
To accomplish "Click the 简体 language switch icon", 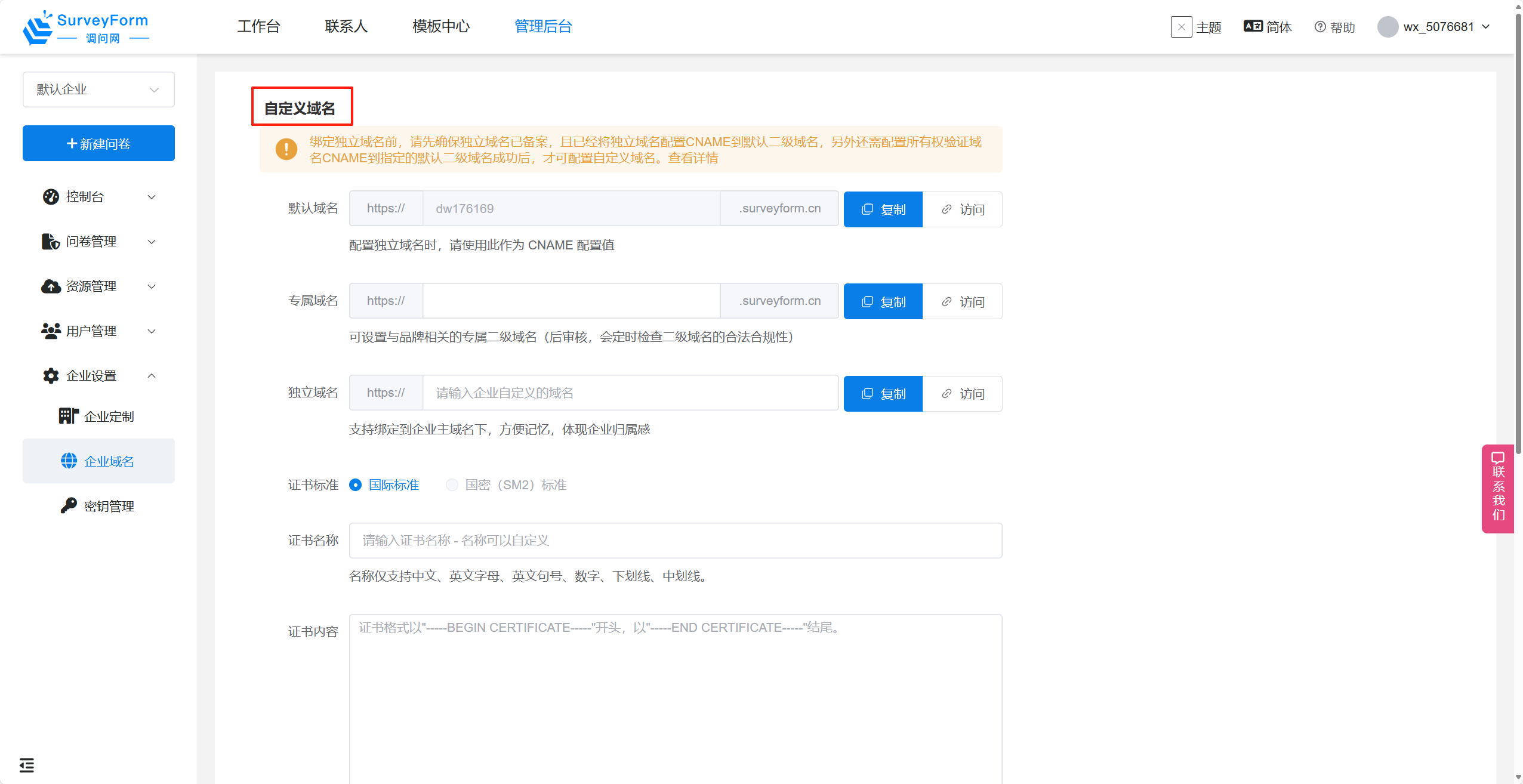I will click(1253, 26).
